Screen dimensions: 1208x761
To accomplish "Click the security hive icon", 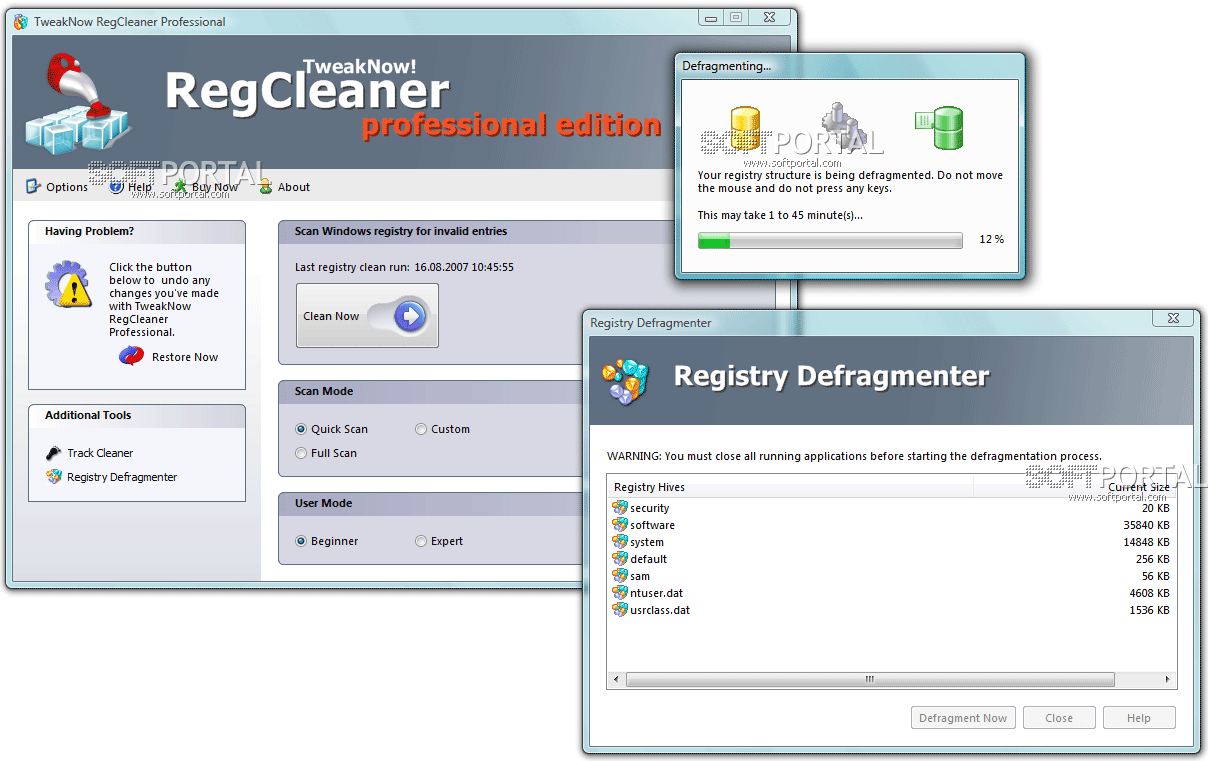I will click(620, 508).
